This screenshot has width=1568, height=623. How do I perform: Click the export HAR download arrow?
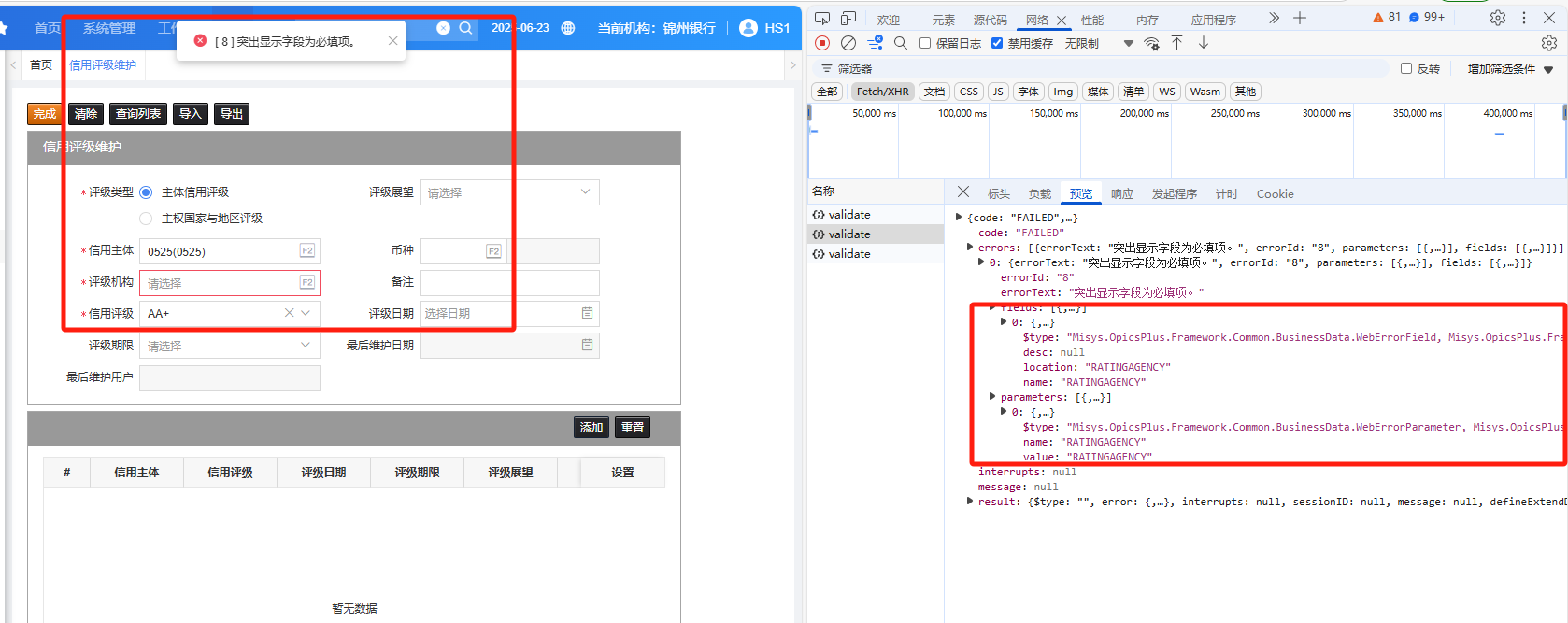pos(1204,43)
